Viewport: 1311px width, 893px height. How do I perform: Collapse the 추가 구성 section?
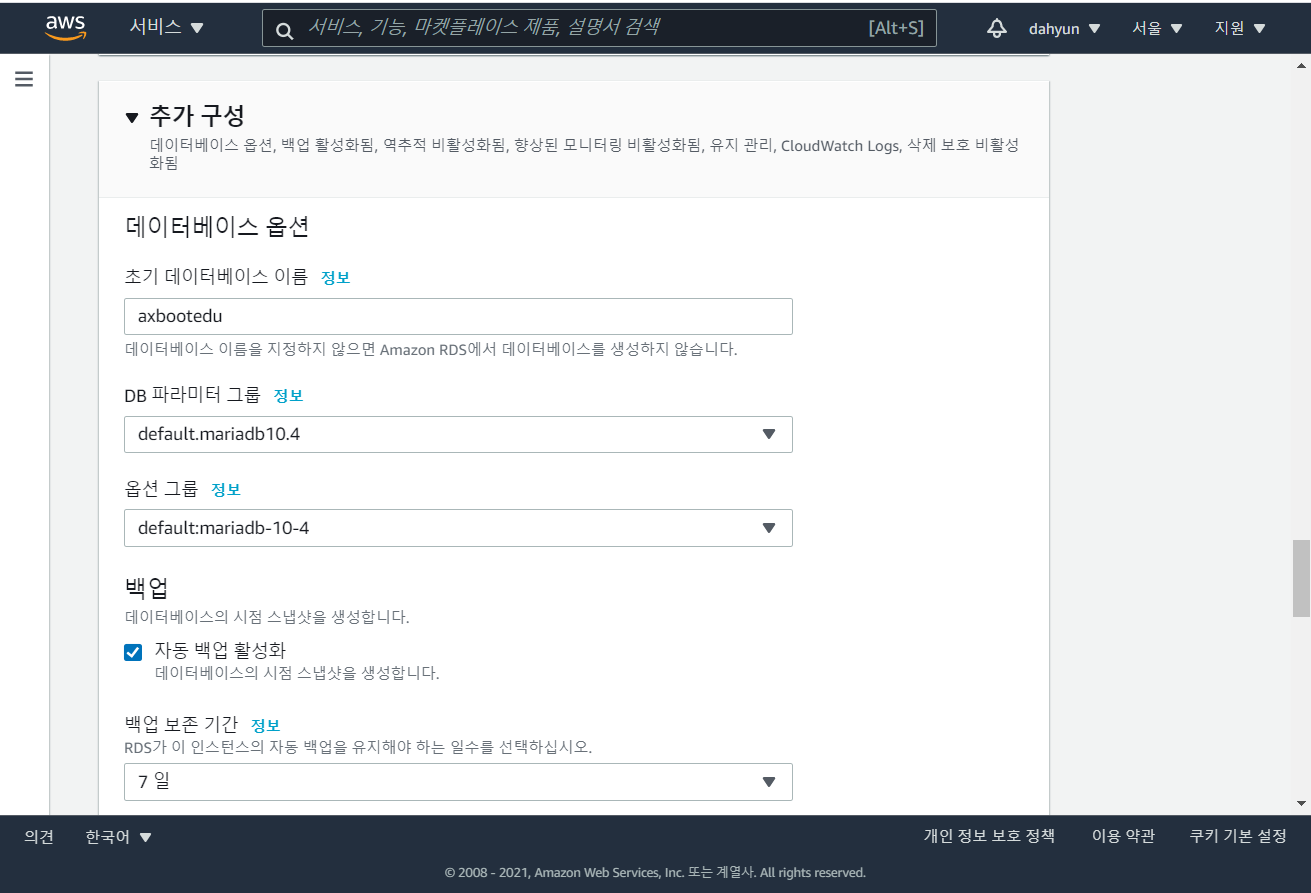pyautogui.click(x=132, y=117)
